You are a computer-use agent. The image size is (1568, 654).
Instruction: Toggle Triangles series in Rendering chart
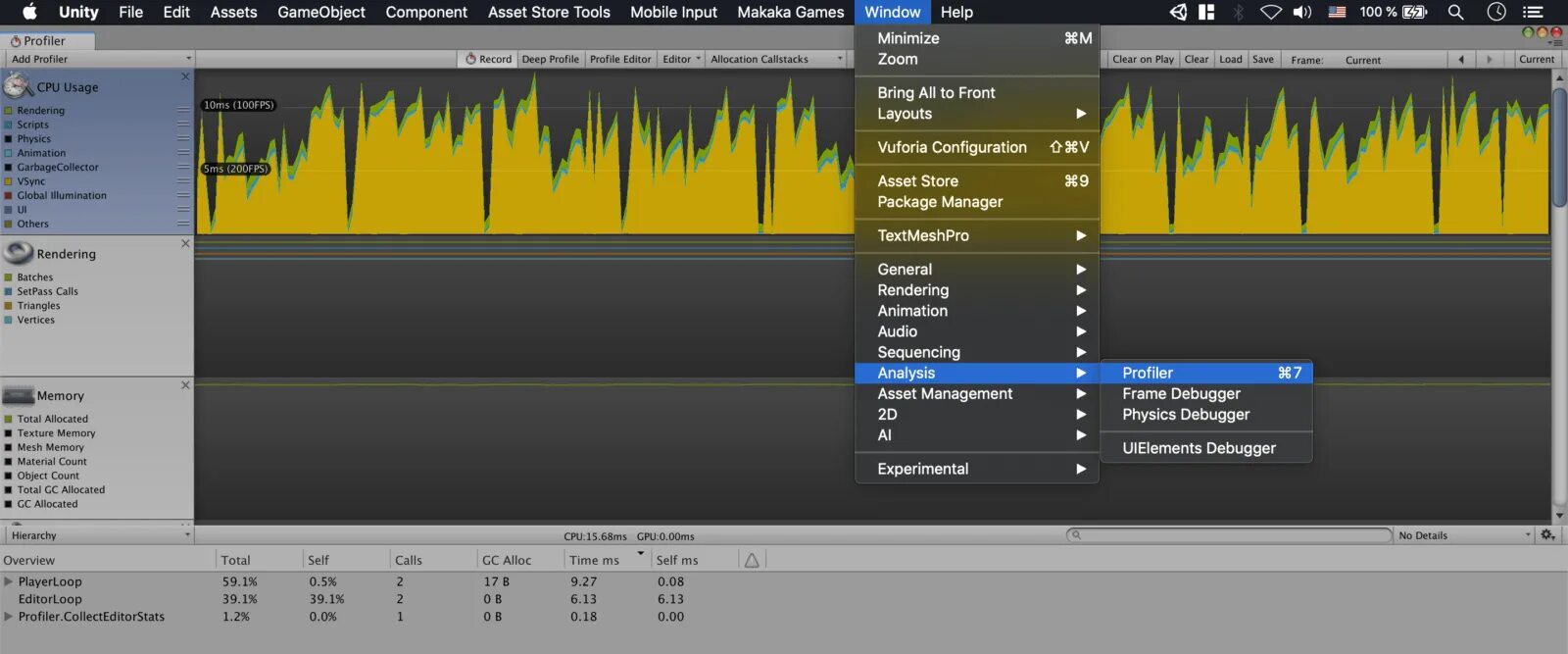8,306
